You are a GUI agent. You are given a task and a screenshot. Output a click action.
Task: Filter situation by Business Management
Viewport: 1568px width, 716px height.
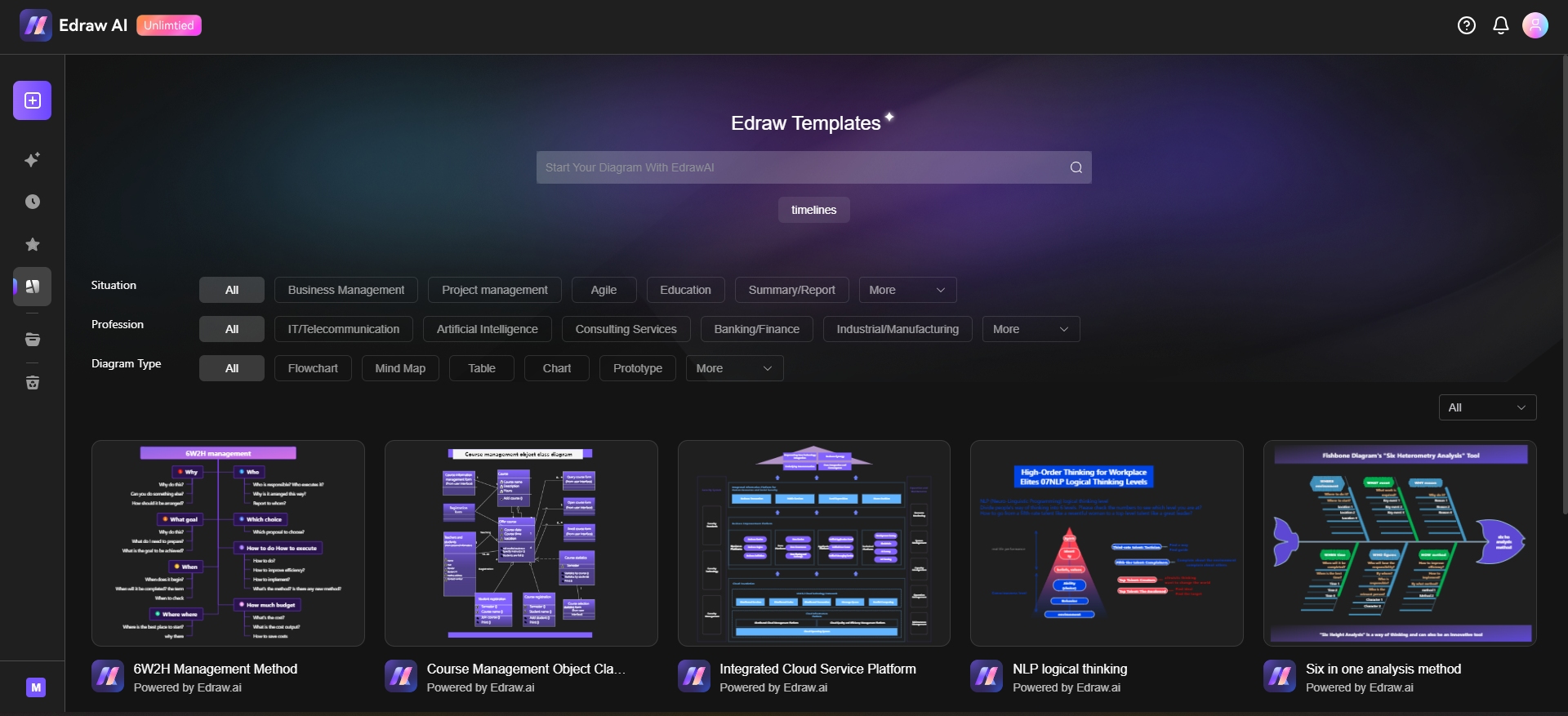click(346, 290)
